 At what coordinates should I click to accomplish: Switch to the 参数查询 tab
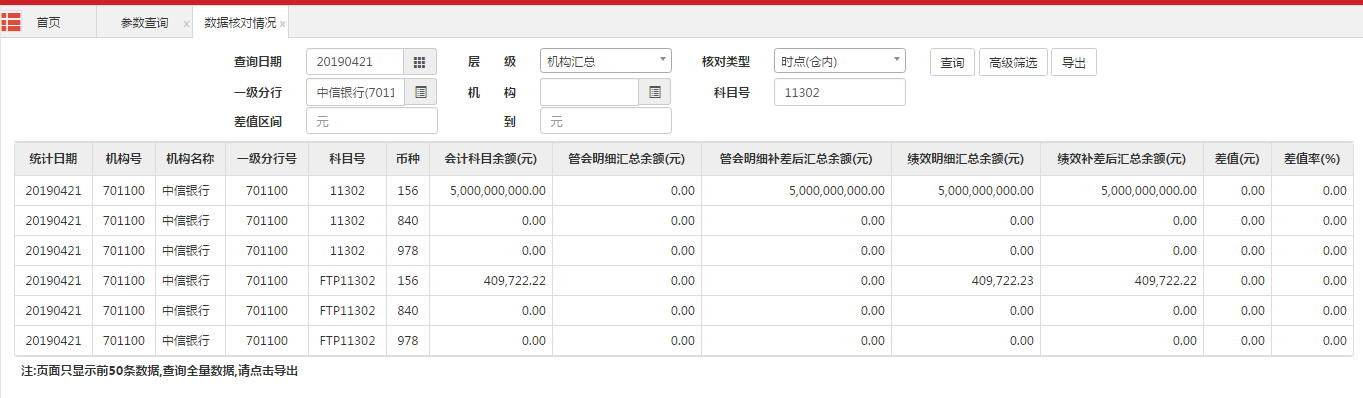[x=144, y=22]
